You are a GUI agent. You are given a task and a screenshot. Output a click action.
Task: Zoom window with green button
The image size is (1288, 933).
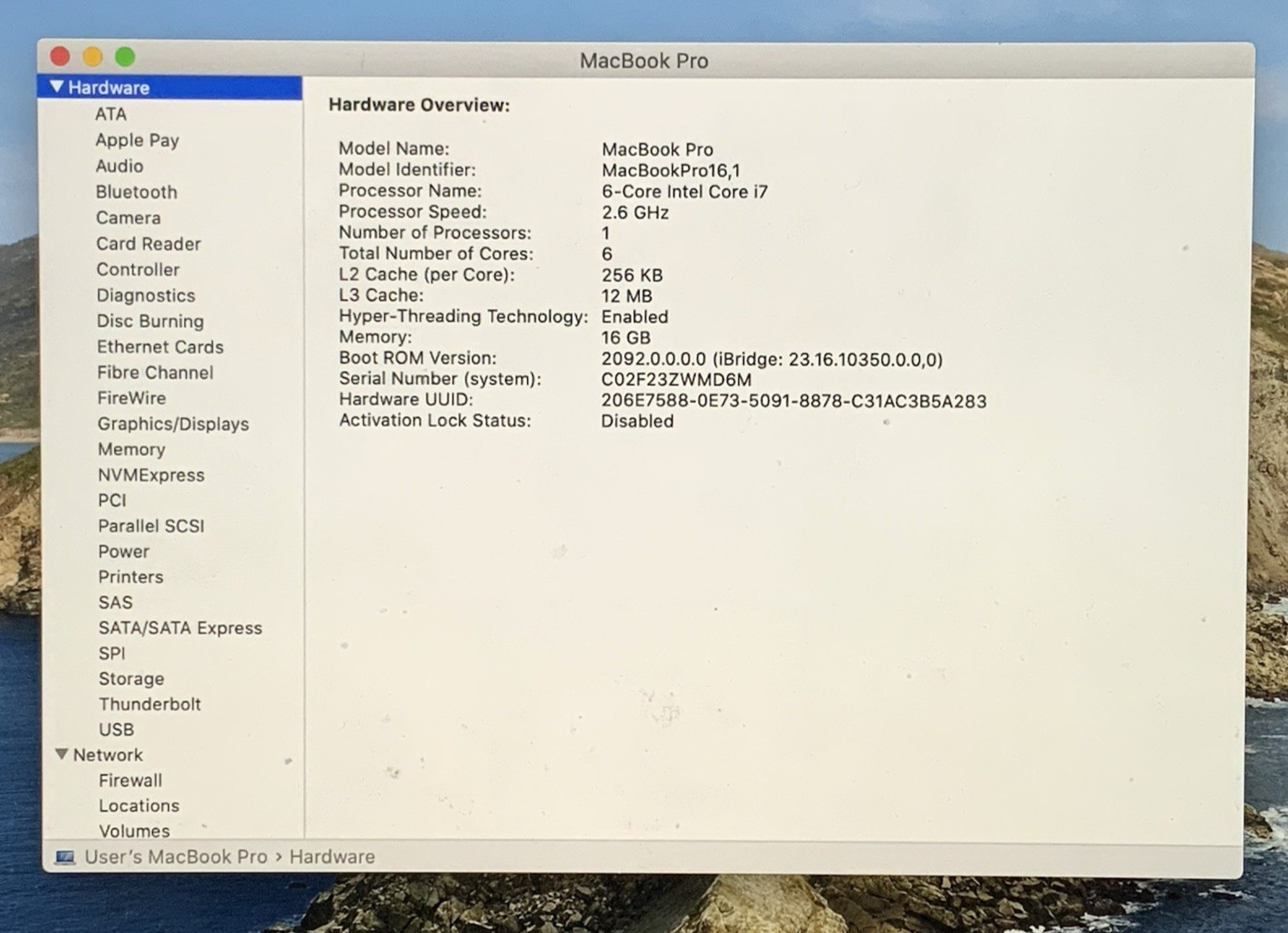point(125,57)
